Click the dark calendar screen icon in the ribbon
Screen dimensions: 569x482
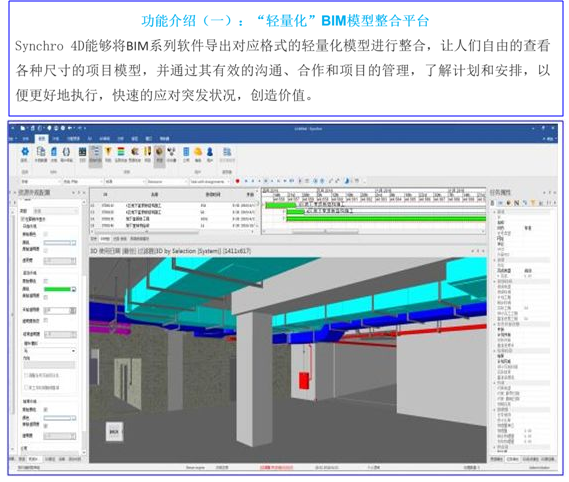pyautogui.click(x=83, y=152)
